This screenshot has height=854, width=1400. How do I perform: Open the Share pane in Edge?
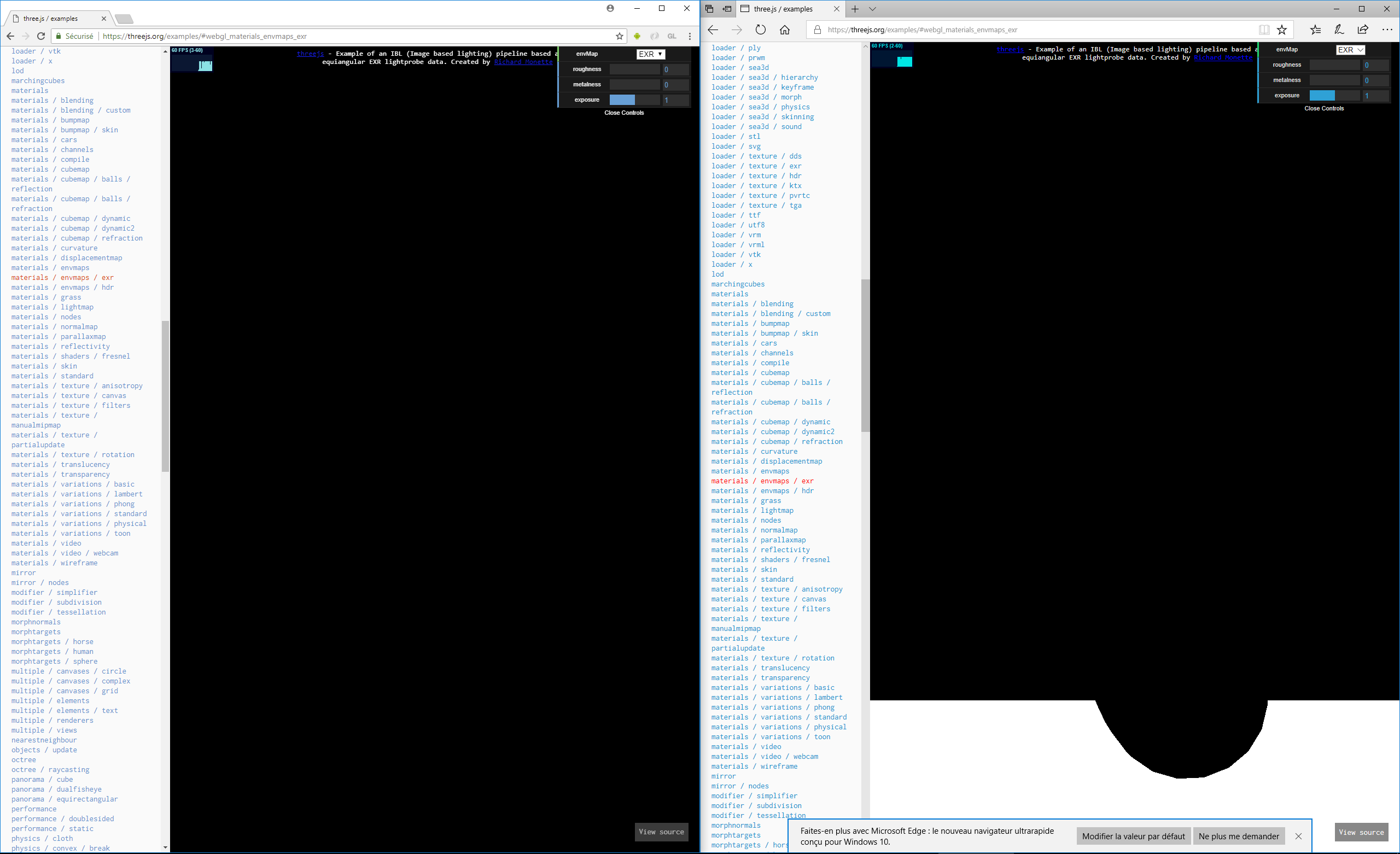pyautogui.click(x=1362, y=30)
